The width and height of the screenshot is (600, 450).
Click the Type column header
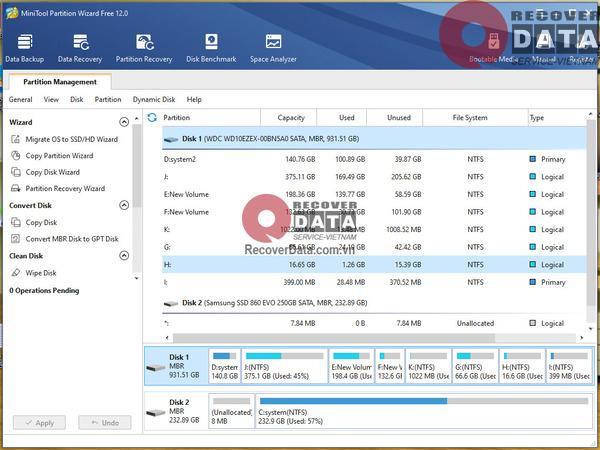[557, 117]
